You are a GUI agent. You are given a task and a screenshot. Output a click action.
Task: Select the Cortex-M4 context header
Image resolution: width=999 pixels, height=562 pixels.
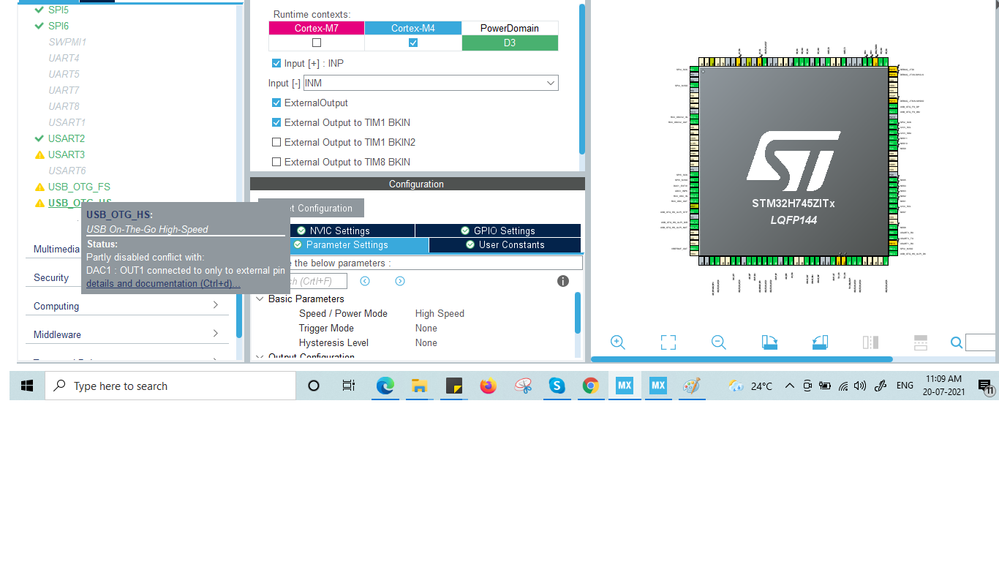coord(413,28)
